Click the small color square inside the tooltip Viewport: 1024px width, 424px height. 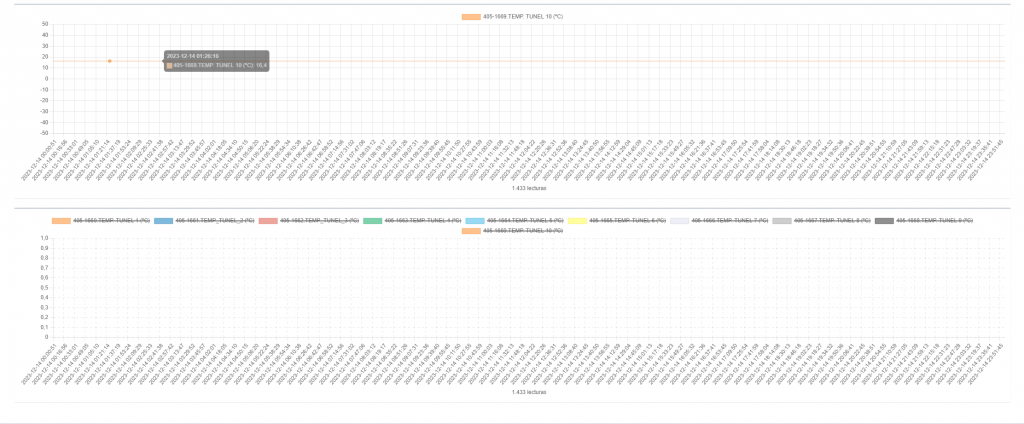point(170,66)
